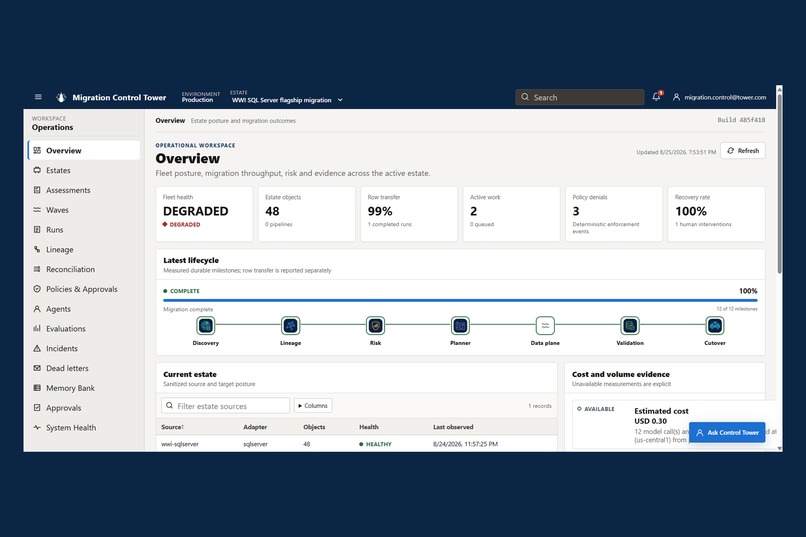Click the HEALTHY status in the table
Screen dimensions: 806x537
[375, 444]
